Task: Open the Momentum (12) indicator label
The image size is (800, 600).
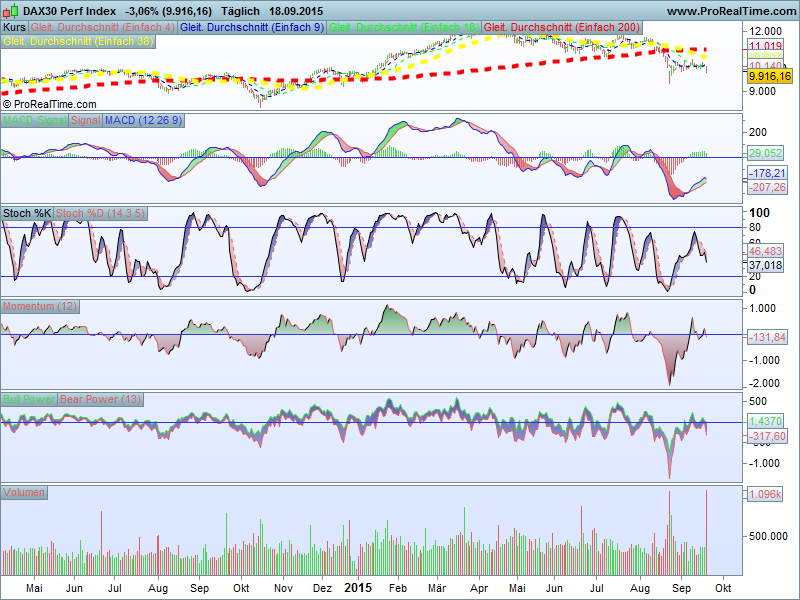Action: pos(40,306)
